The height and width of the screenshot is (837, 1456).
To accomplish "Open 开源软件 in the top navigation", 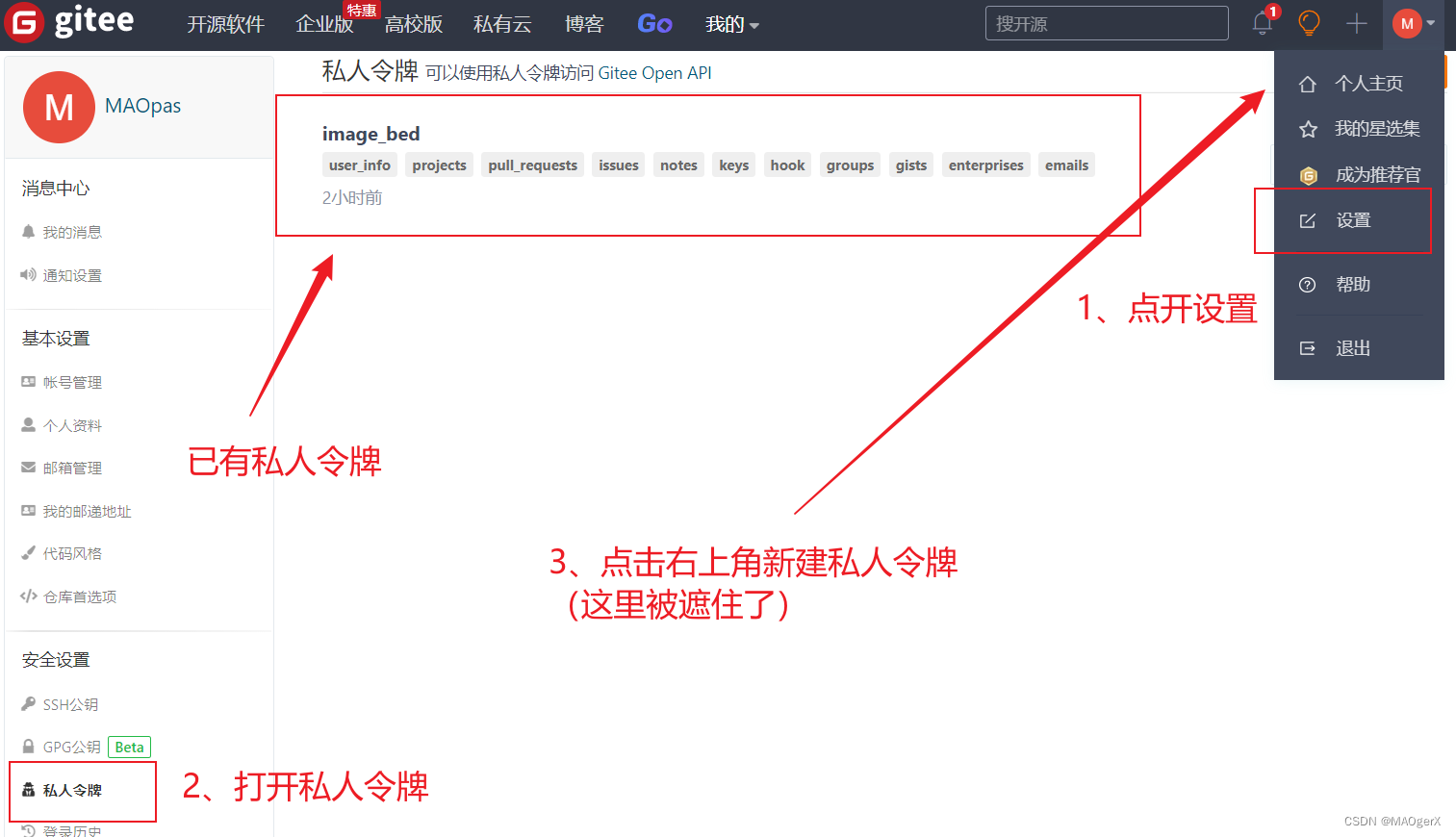I will pyautogui.click(x=225, y=24).
